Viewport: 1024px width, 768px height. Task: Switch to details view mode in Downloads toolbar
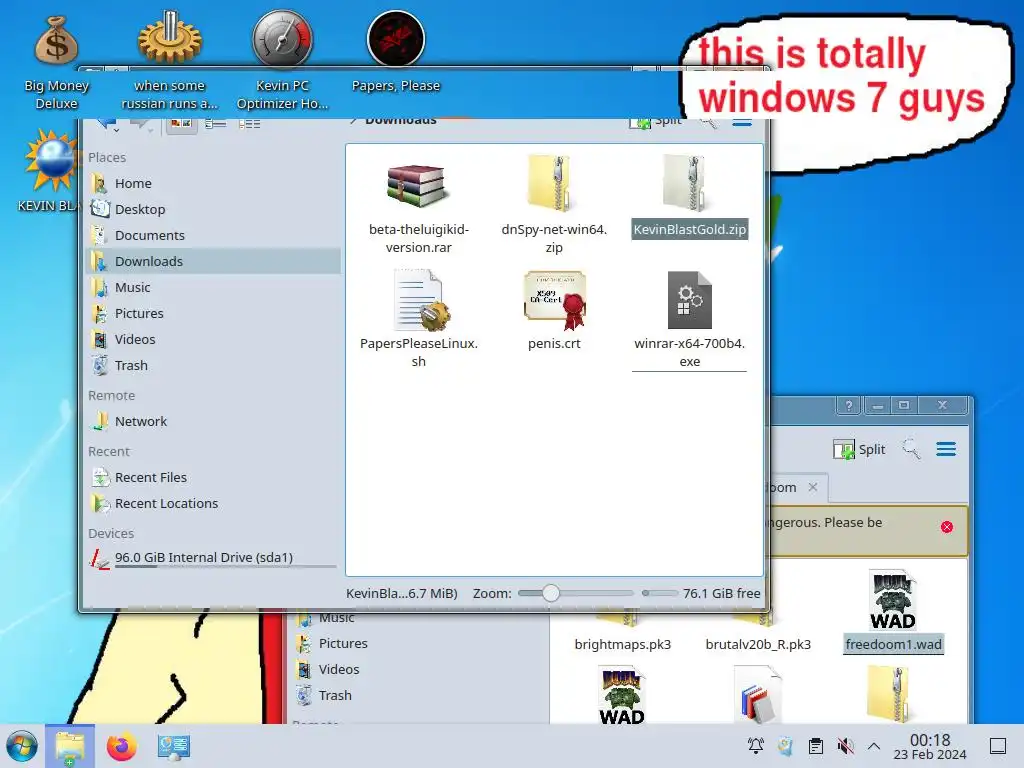tap(249, 123)
